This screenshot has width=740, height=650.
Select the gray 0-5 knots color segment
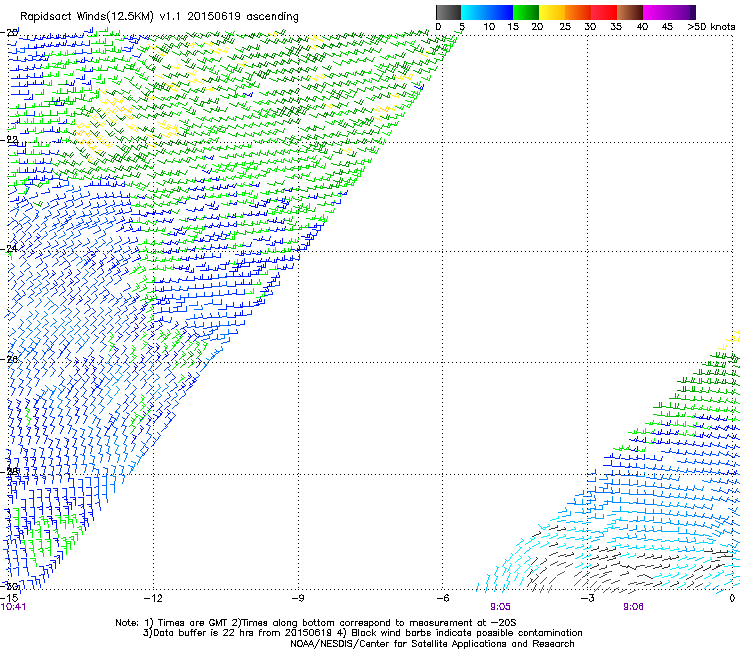[x=448, y=12]
